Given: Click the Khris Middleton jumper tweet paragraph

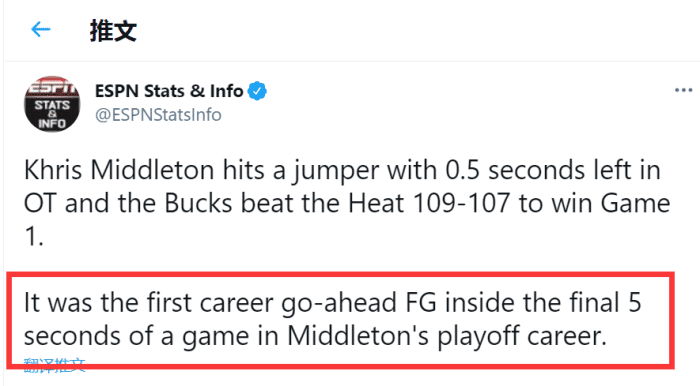Looking at the screenshot, I should point(347,203).
